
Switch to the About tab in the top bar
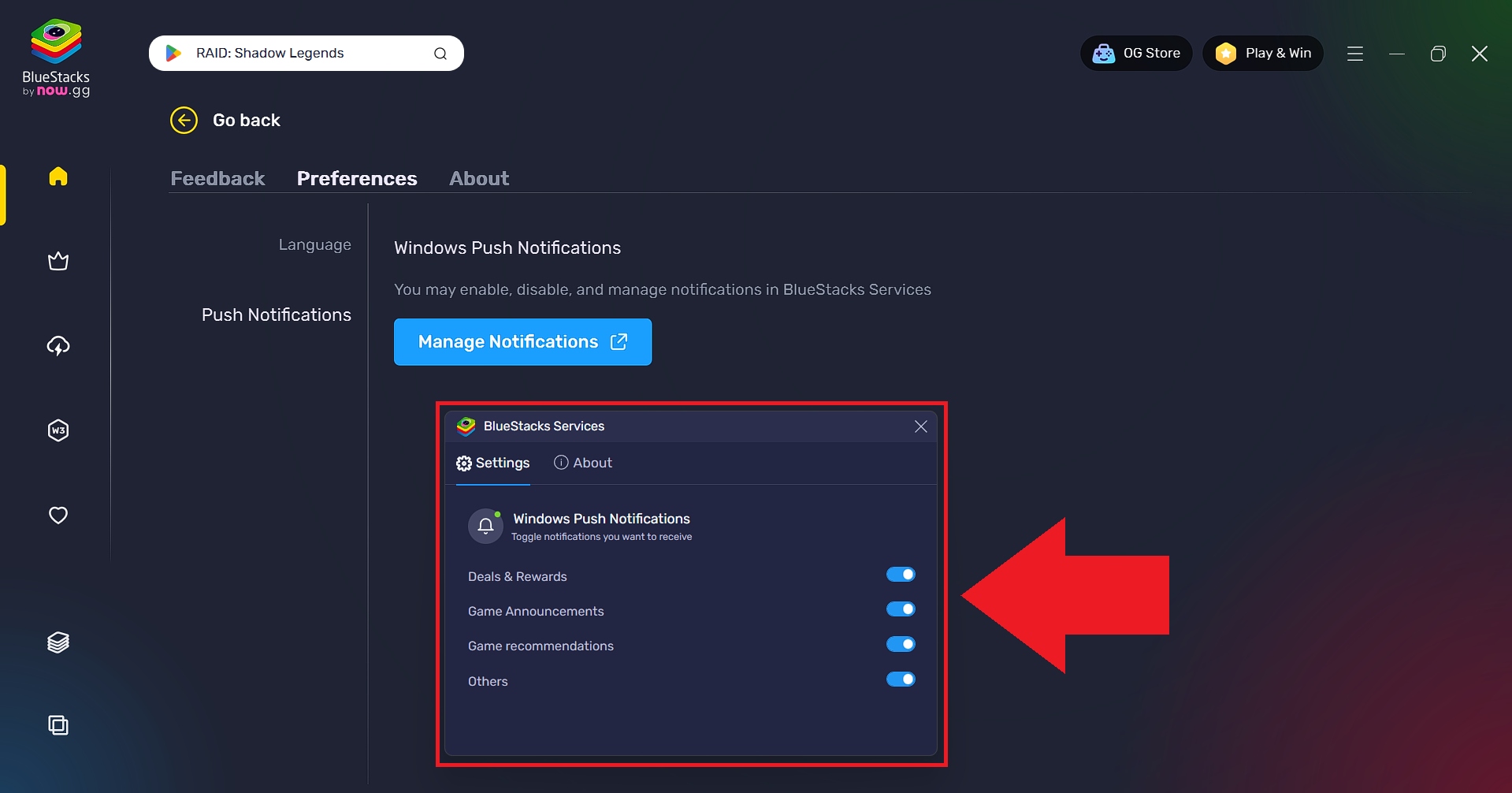[479, 179]
